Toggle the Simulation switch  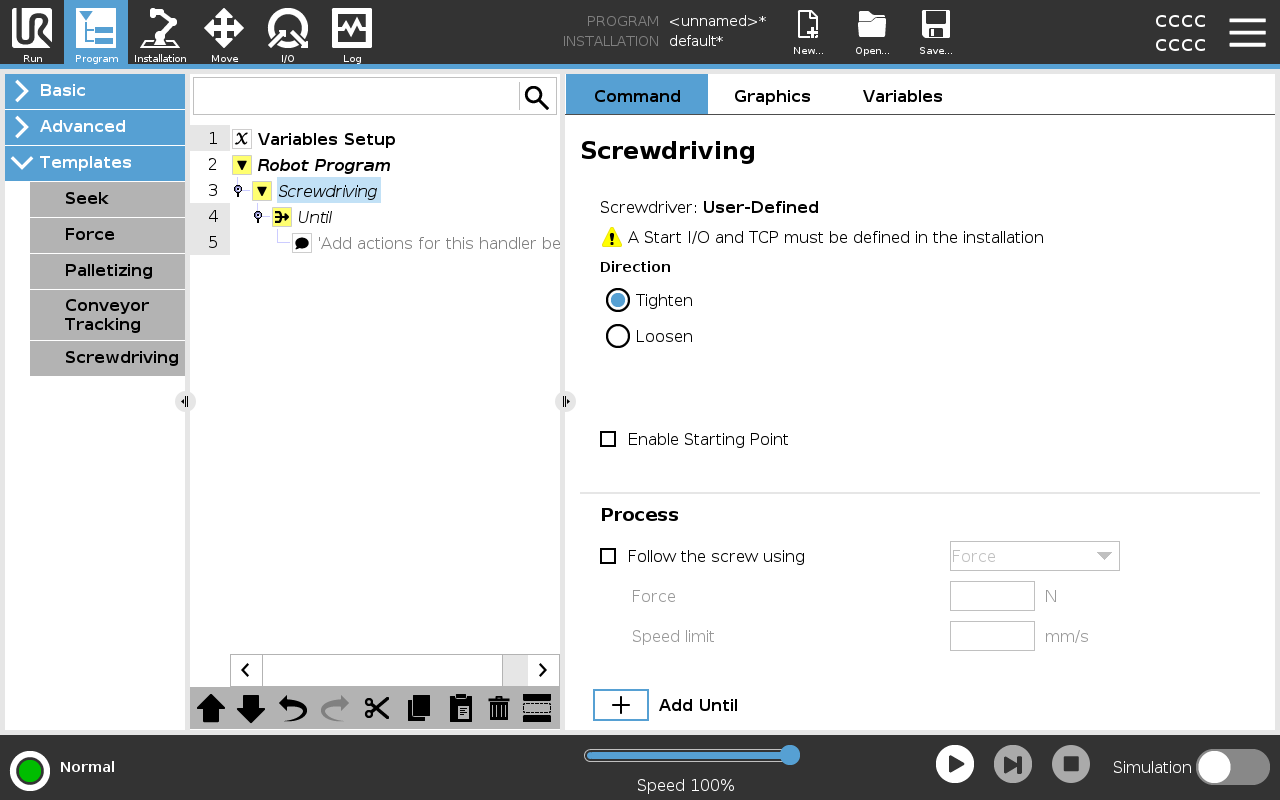pyautogui.click(x=1232, y=767)
